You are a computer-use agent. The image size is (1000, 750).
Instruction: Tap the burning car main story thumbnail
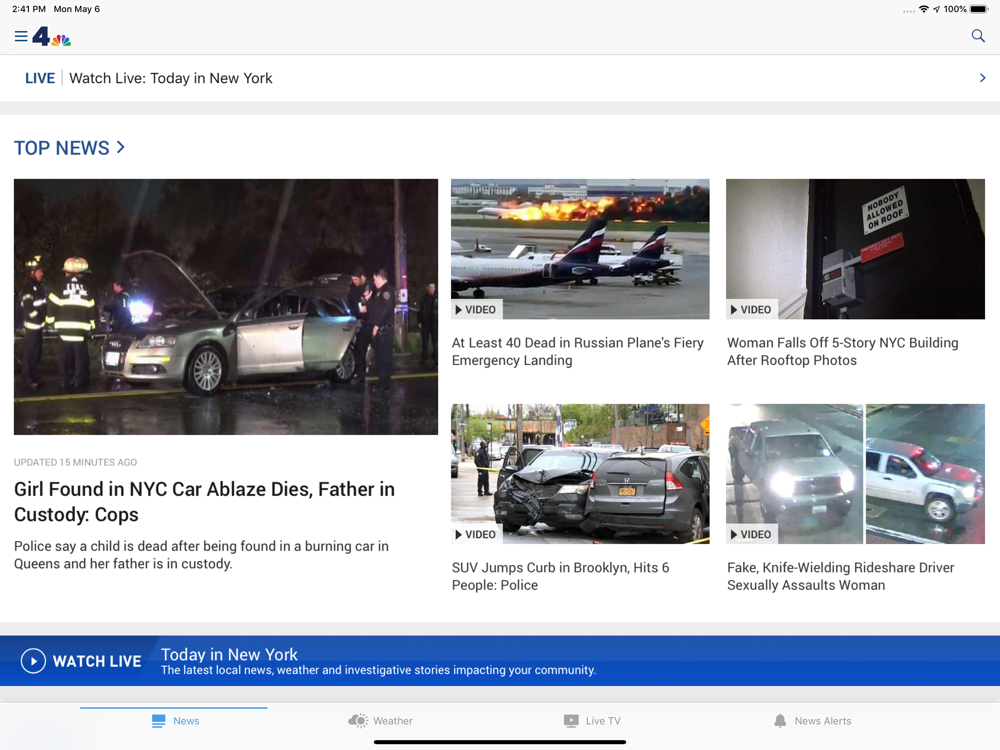[226, 306]
